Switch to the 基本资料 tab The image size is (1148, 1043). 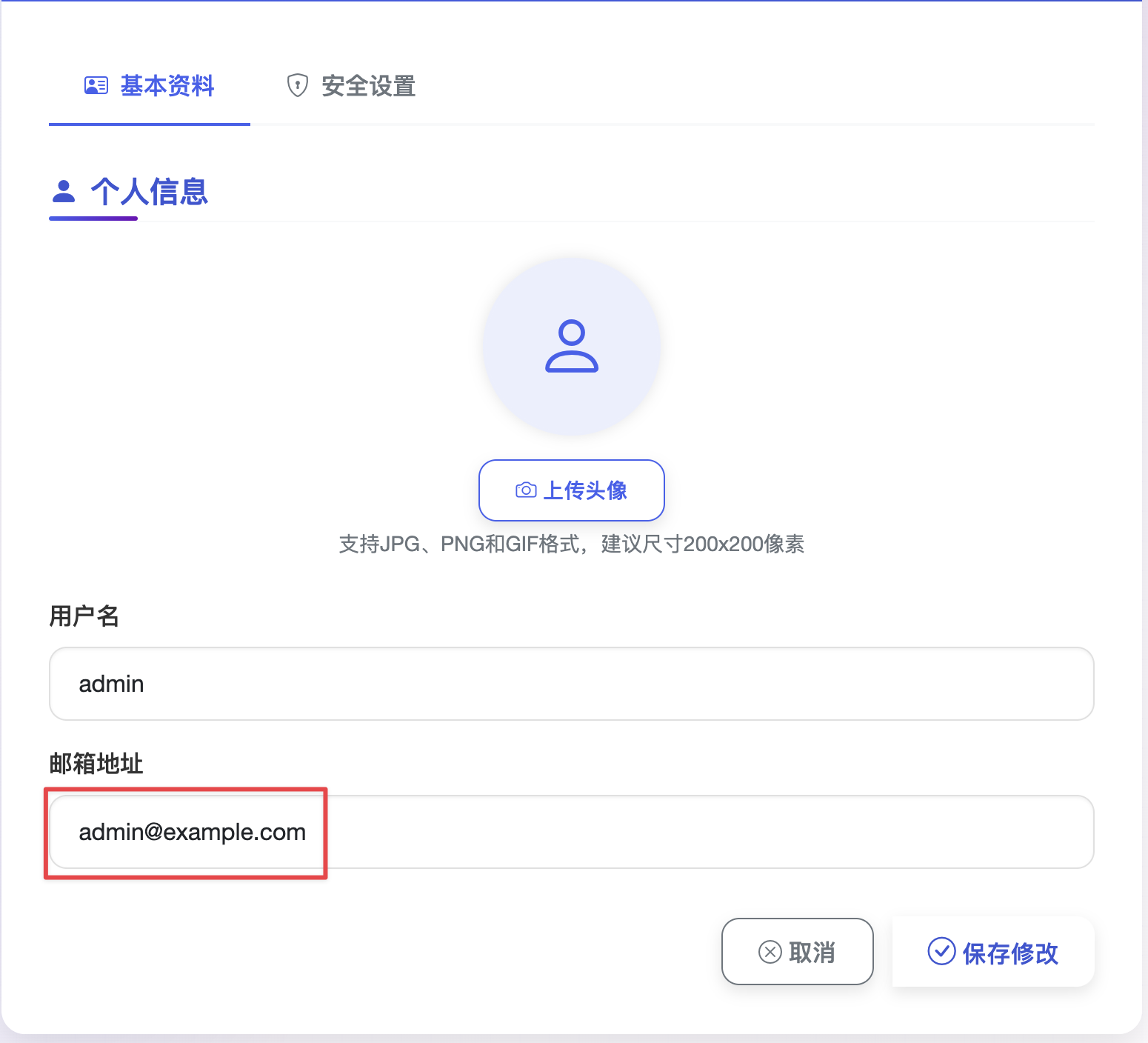150,86
